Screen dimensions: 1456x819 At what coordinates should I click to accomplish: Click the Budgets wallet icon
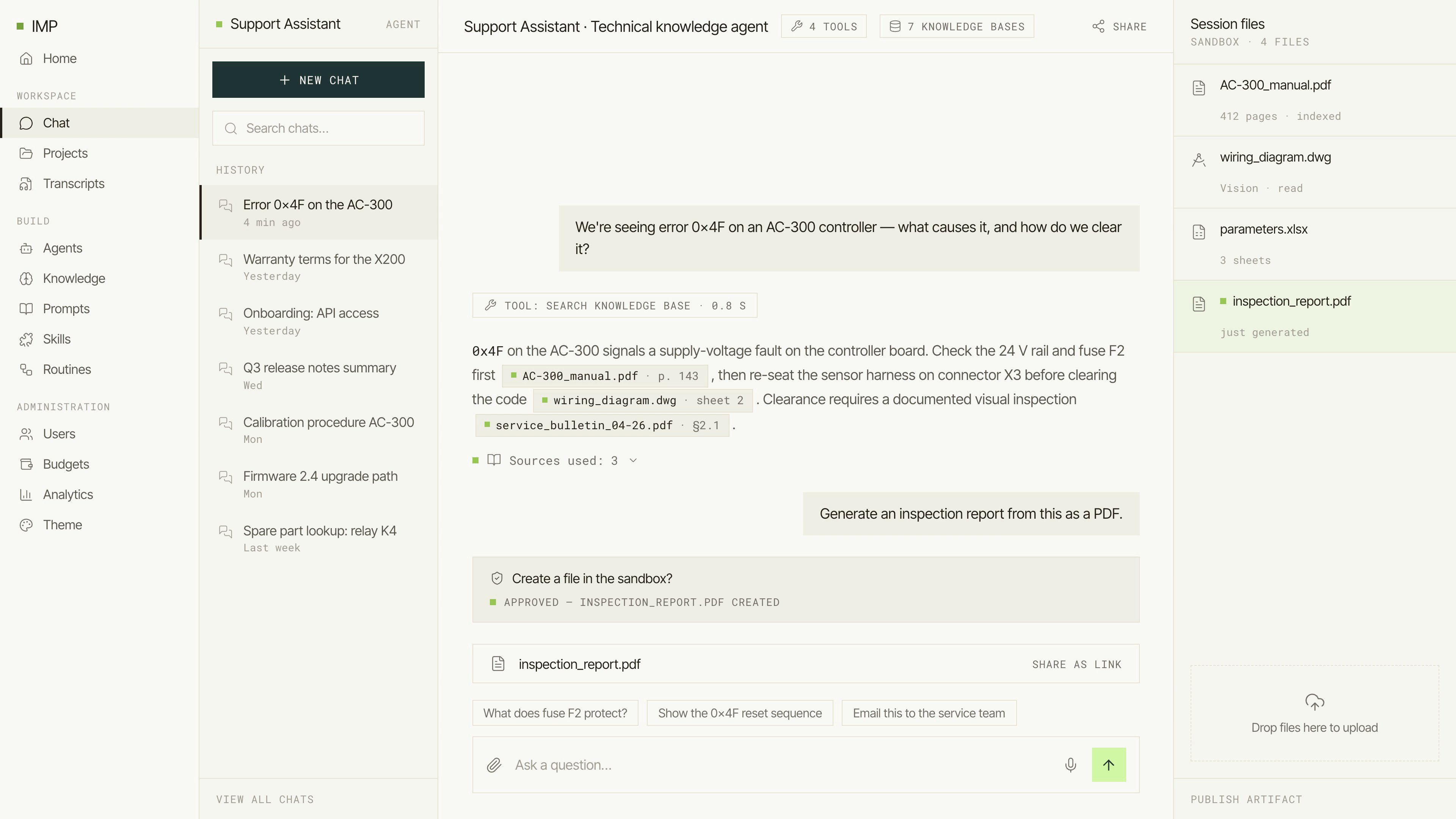coord(26,464)
